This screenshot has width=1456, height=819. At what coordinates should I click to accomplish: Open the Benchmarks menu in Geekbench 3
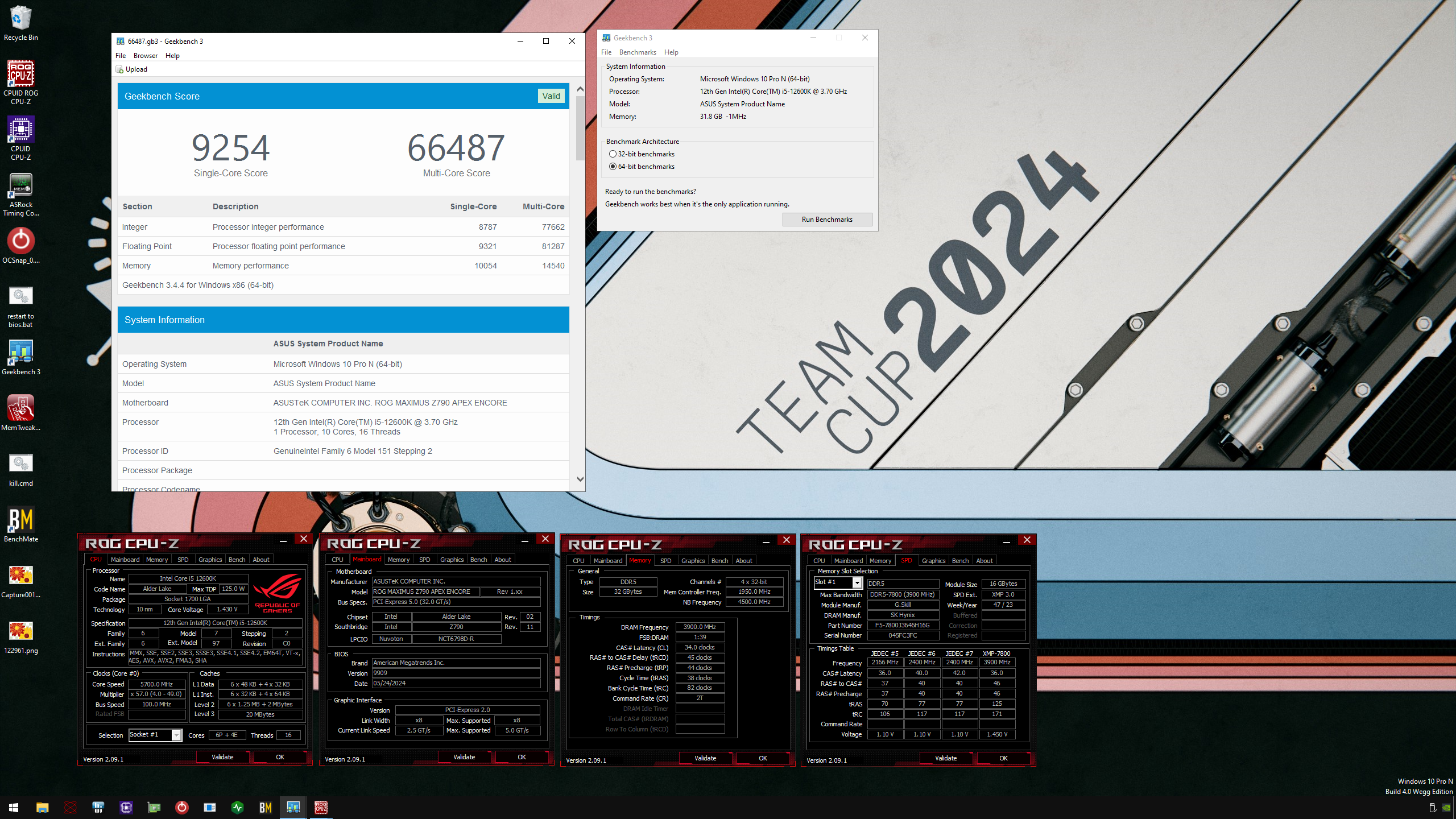coord(638,52)
